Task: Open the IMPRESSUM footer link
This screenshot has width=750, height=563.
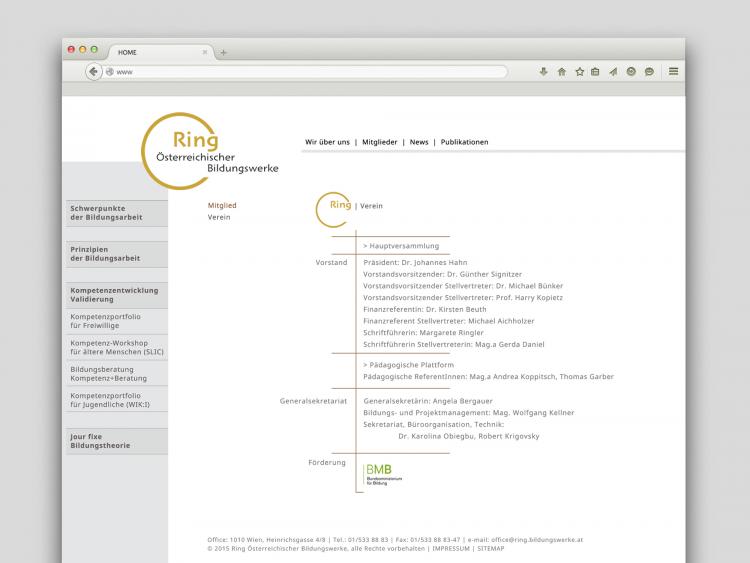Action: 451,549
